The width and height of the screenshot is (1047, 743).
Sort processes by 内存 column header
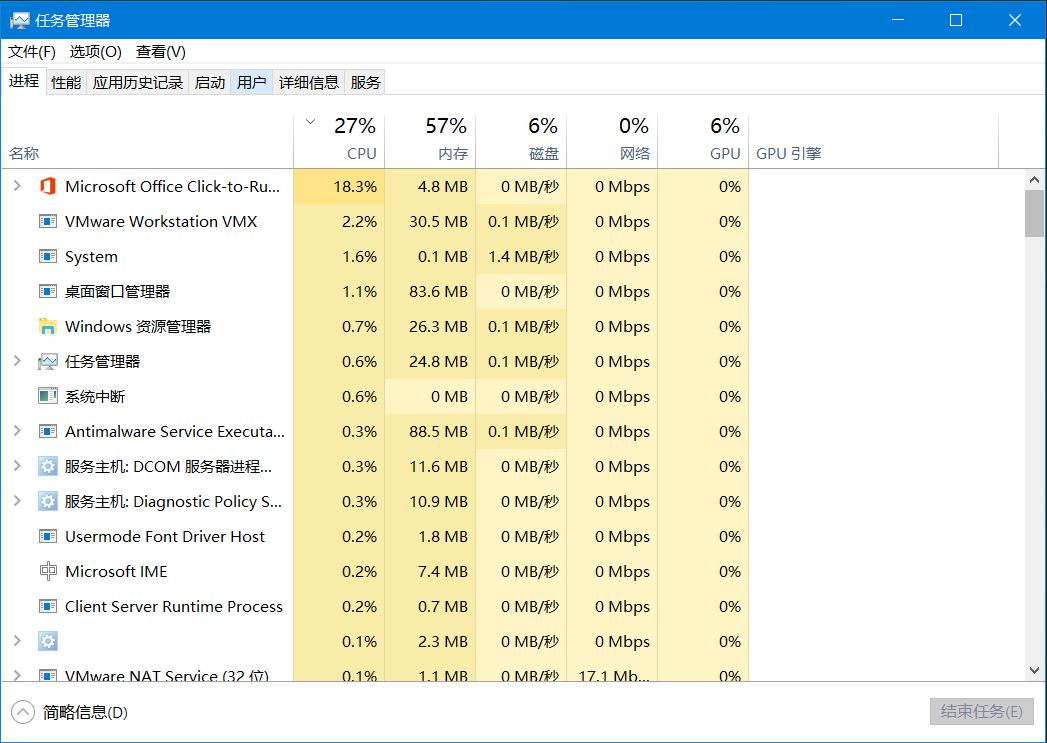coord(430,139)
